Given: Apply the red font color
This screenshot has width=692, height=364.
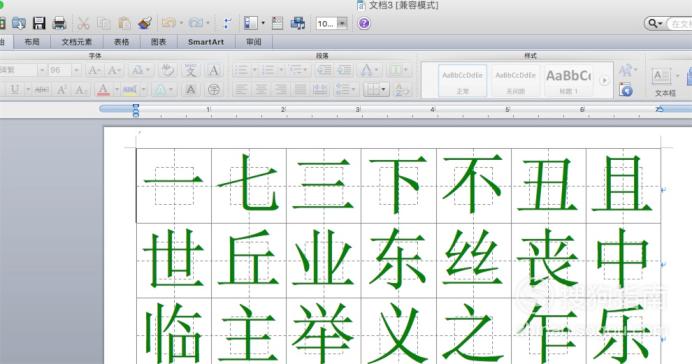Looking at the screenshot, I should [103, 90].
